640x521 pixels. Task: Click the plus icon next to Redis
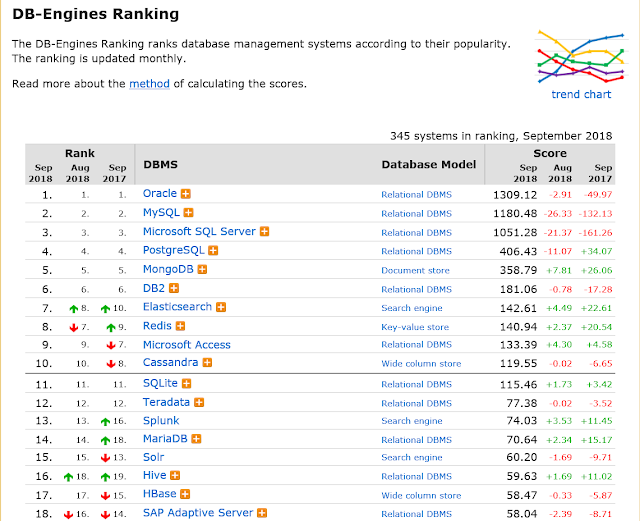180,326
